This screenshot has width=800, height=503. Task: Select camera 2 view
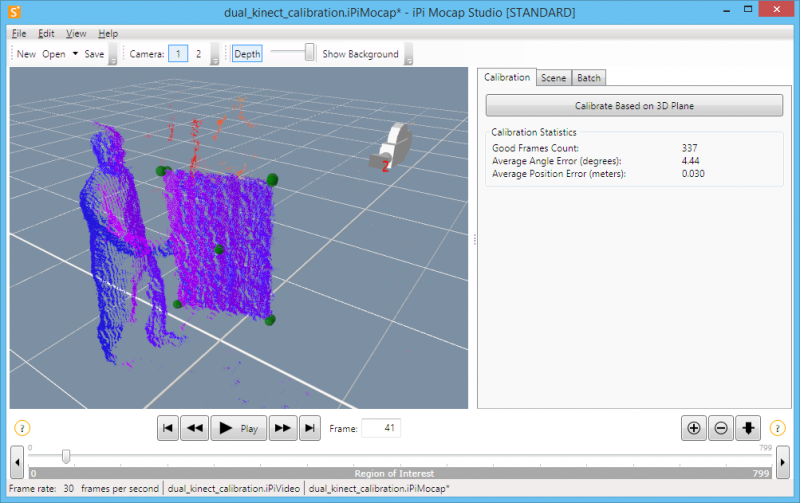pyautogui.click(x=198, y=54)
